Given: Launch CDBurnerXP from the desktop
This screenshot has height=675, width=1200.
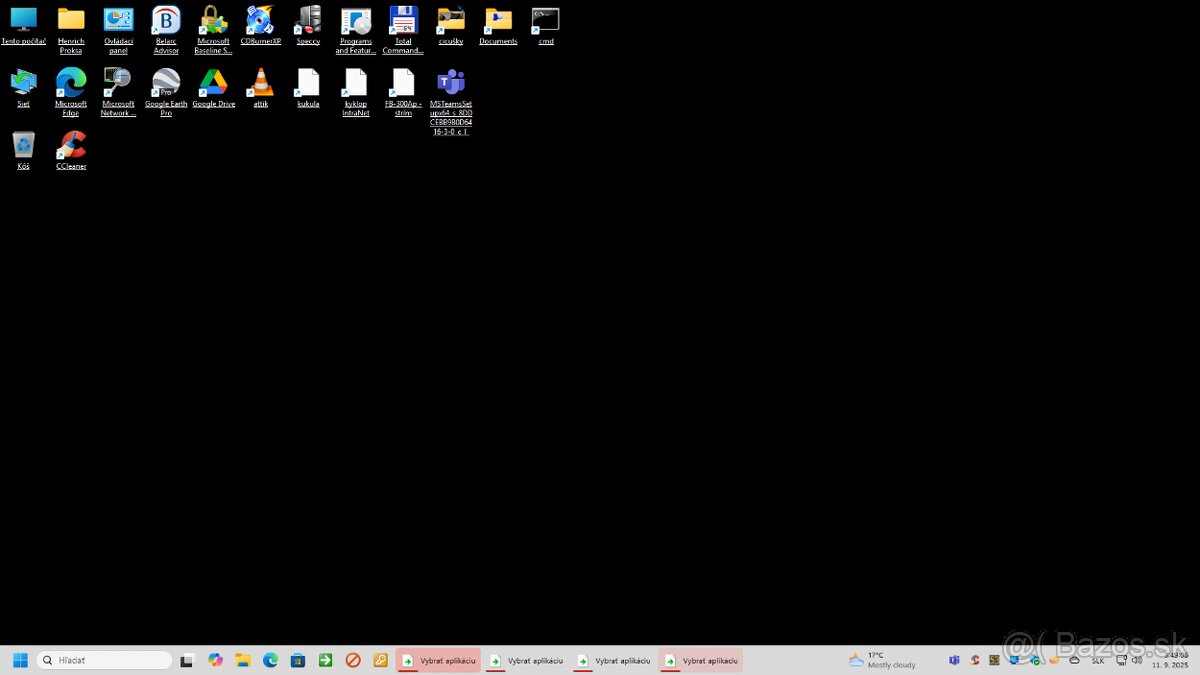Looking at the screenshot, I should (x=260, y=20).
